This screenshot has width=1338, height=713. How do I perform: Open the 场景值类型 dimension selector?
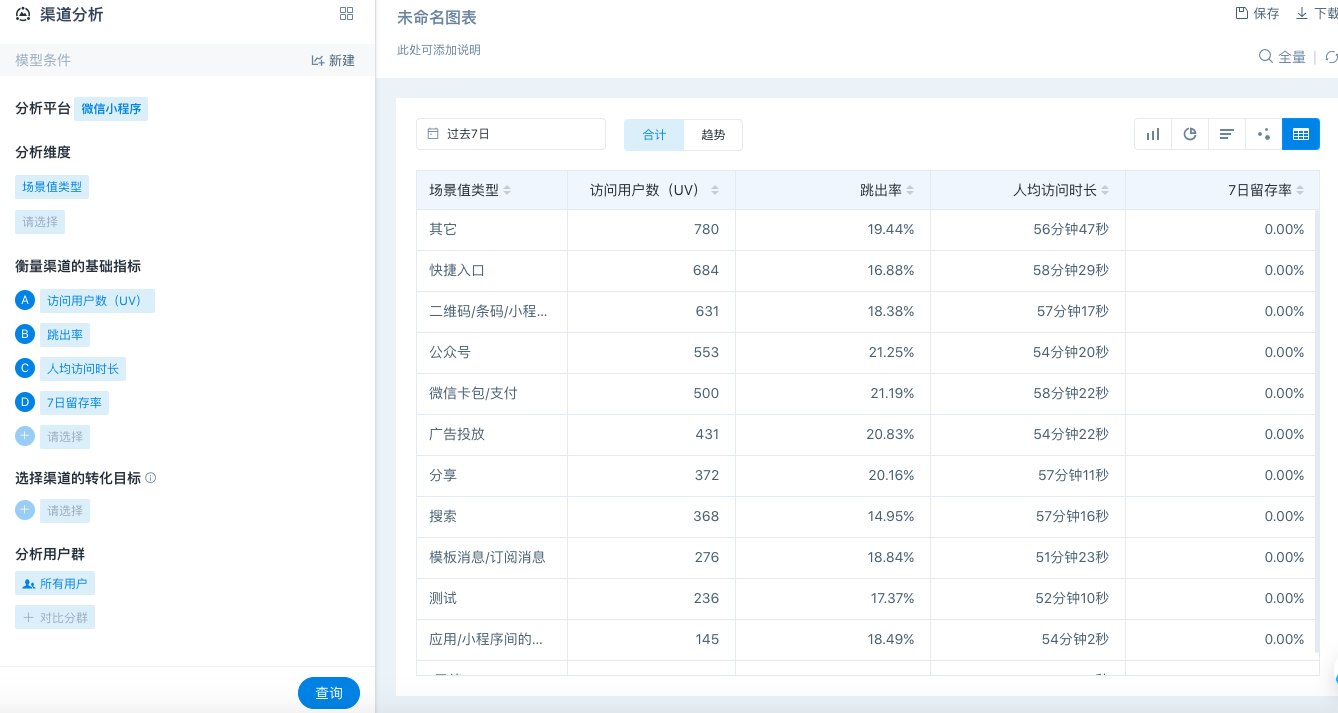(x=52, y=186)
